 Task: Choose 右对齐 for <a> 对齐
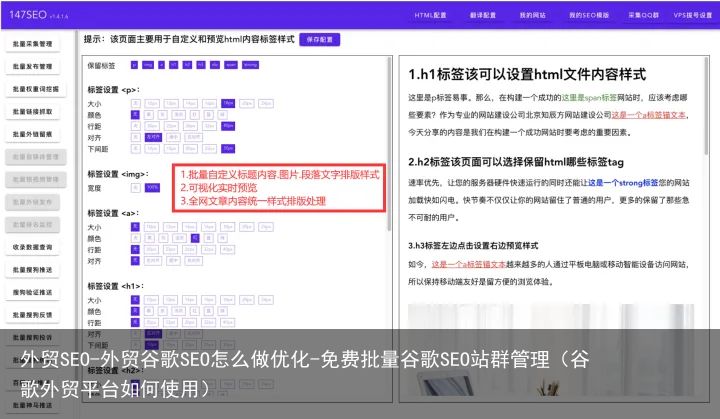coord(193,260)
